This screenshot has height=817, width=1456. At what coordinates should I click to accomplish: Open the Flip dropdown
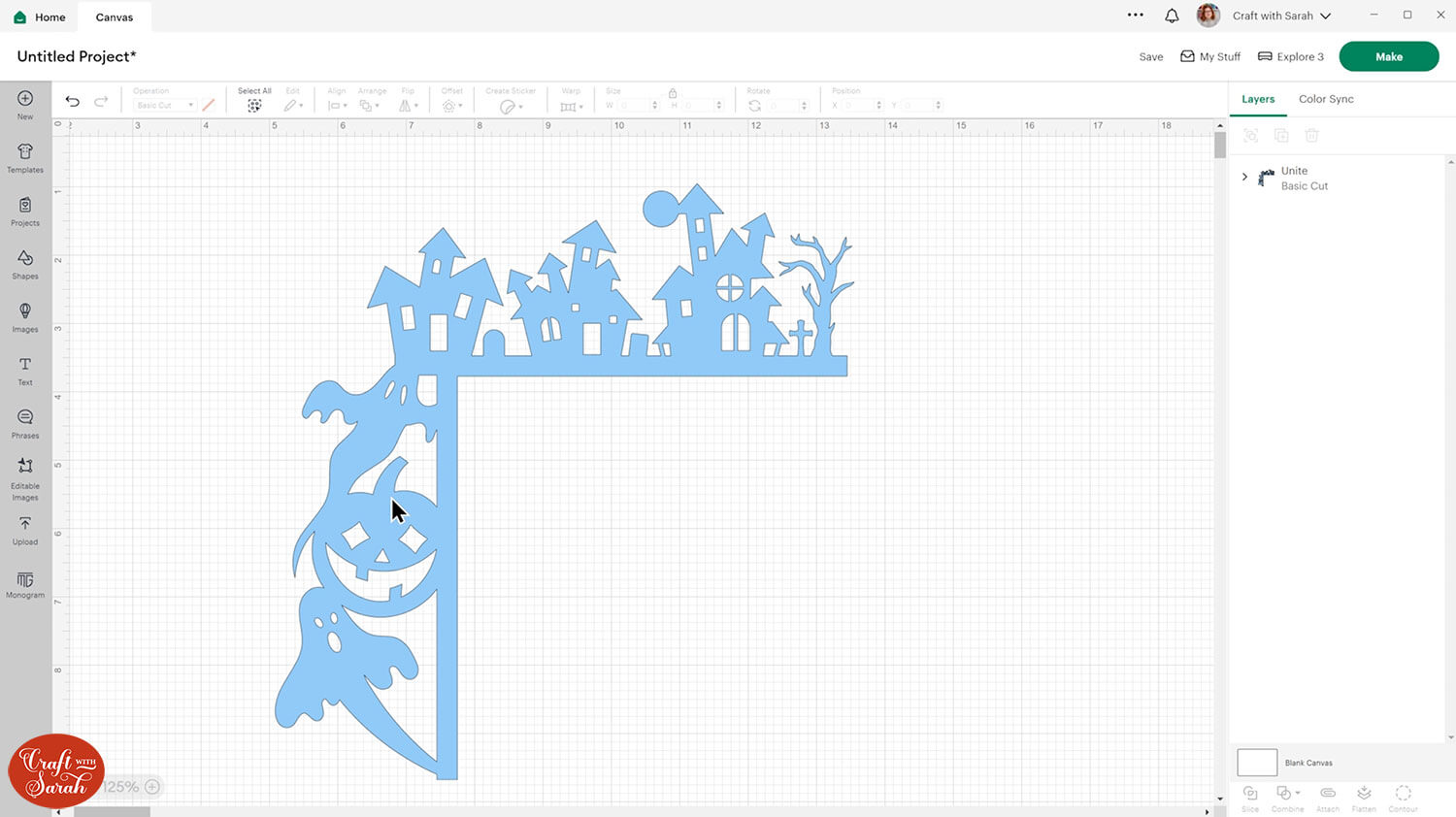click(x=409, y=106)
